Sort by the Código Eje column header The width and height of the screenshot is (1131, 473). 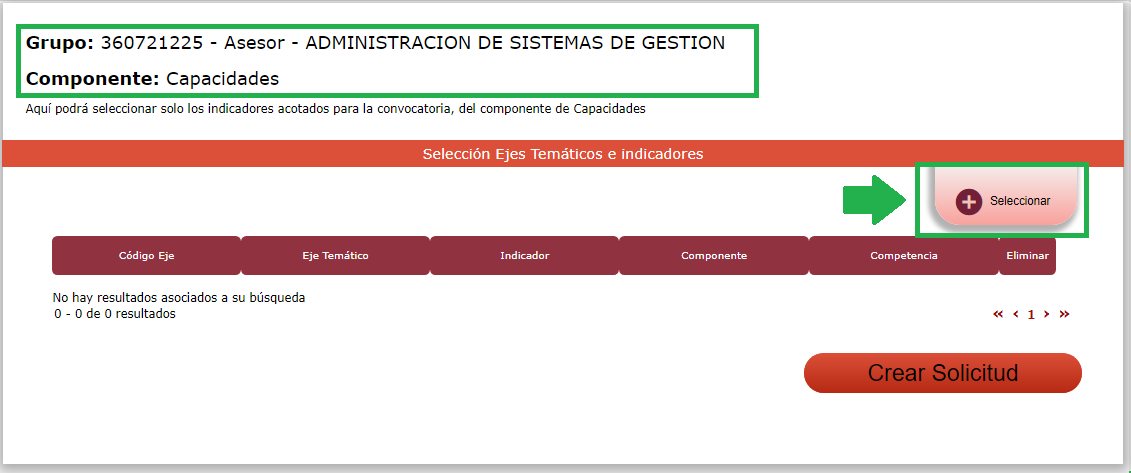[146, 256]
